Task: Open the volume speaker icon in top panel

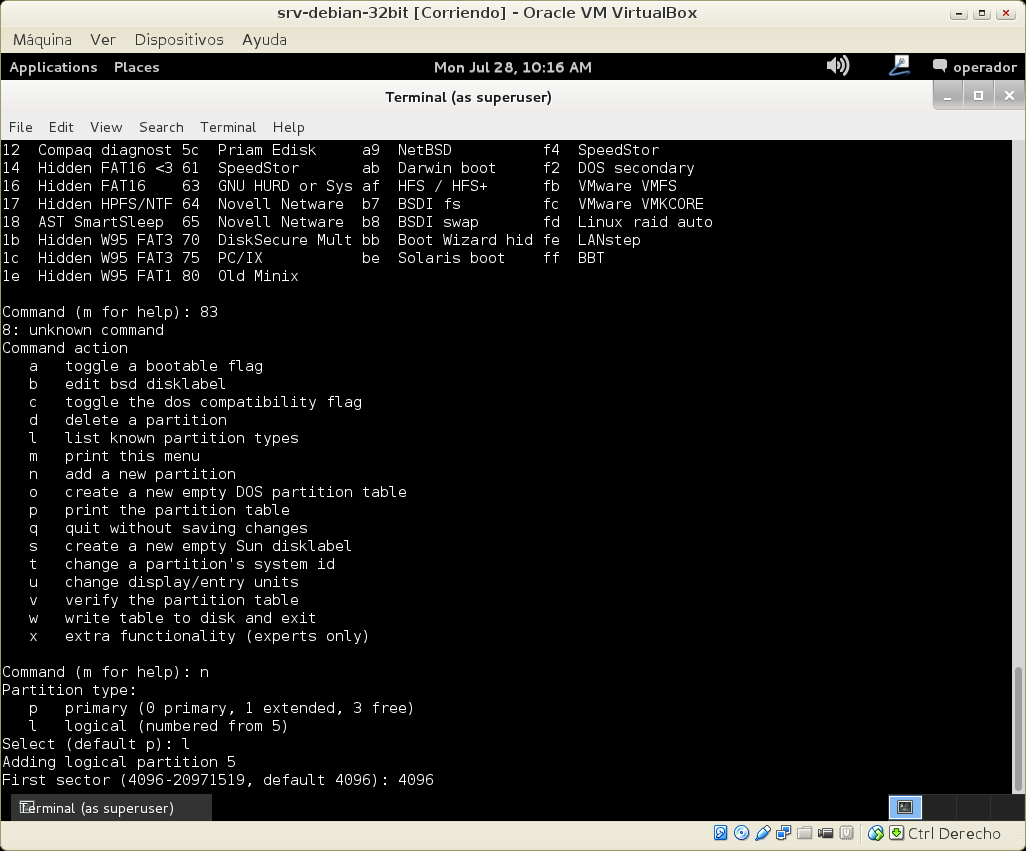Action: coord(837,66)
